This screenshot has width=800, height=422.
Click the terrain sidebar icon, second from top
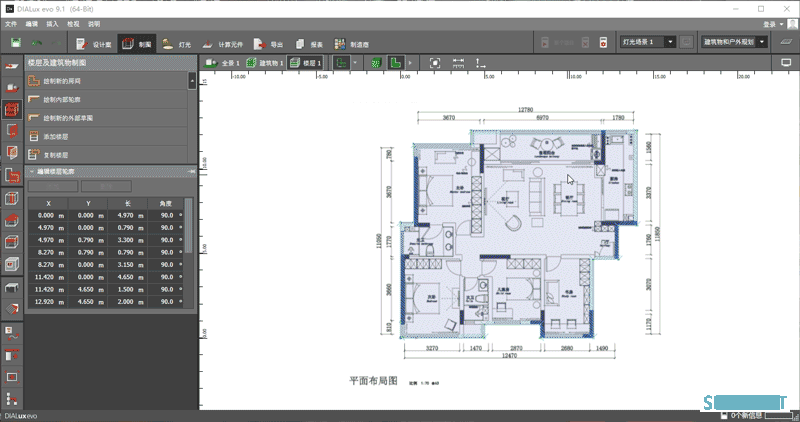click(12, 87)
